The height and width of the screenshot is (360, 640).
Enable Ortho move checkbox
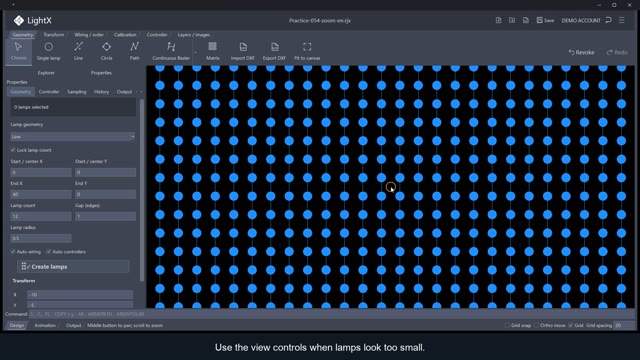[536, 325]
